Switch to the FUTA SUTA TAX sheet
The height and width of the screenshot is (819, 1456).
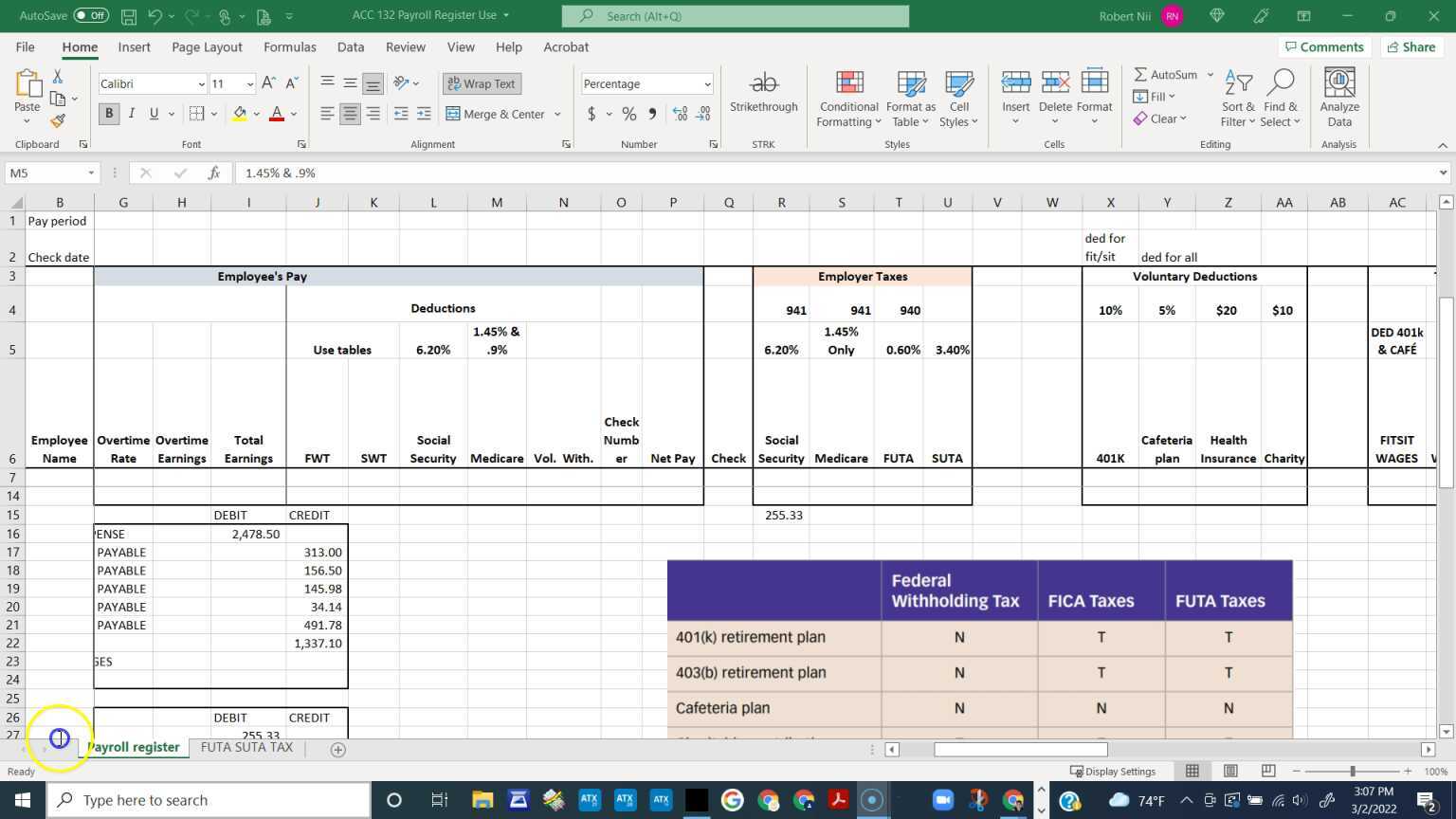click(246, 747)
